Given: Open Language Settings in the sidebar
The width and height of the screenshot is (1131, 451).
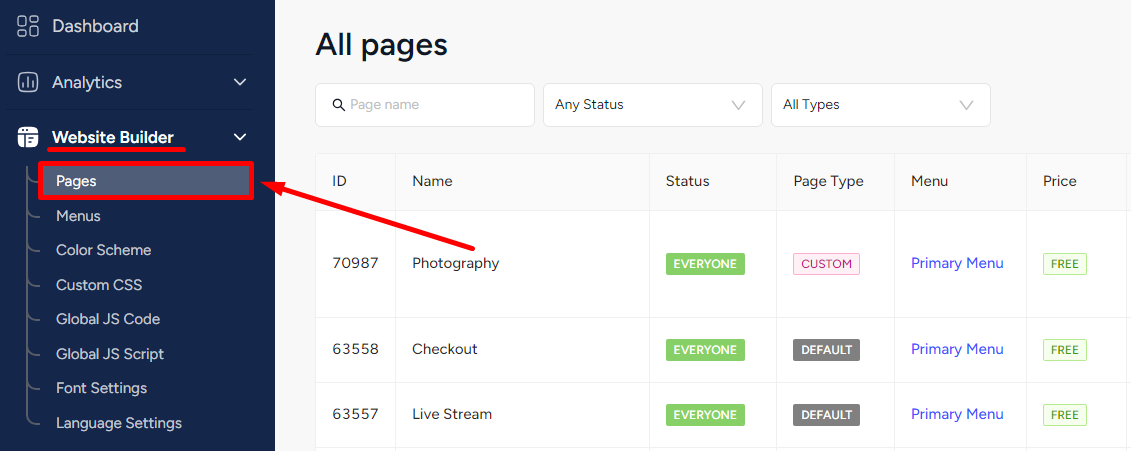Looking at the screenshot, I should tap(119, 423).
